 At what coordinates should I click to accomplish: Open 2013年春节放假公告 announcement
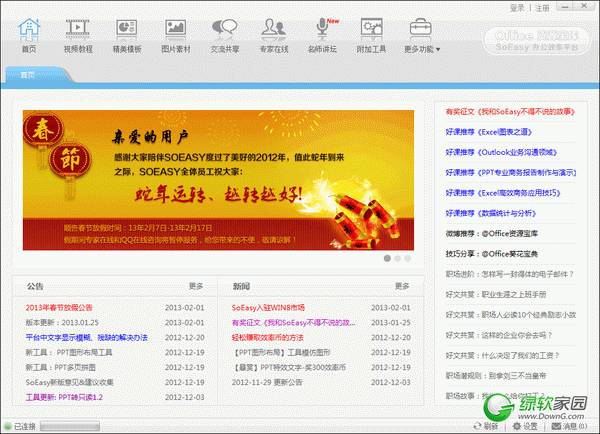tap(59, 308)
